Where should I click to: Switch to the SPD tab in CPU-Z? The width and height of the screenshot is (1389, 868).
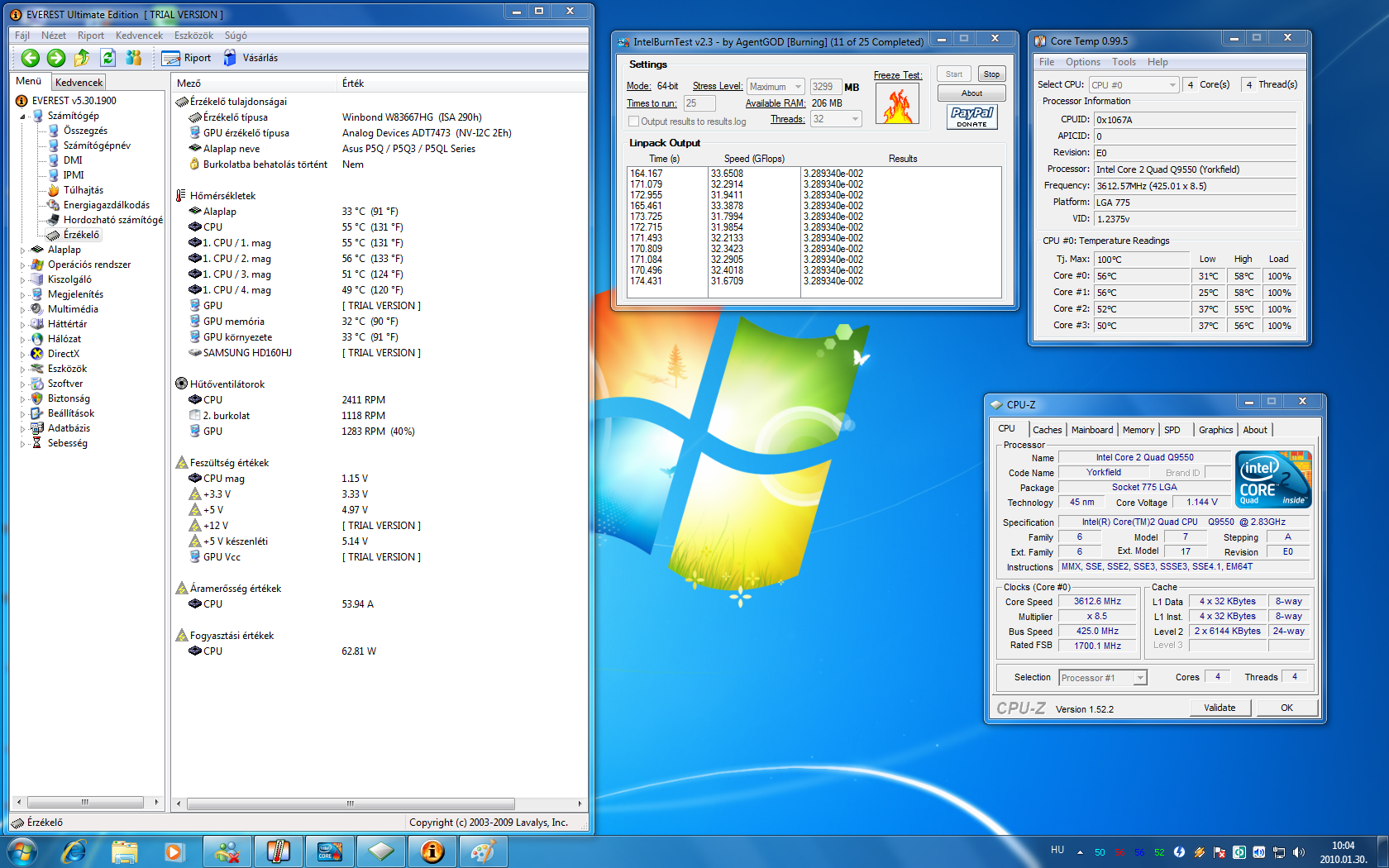click(x=1172, y=430)
